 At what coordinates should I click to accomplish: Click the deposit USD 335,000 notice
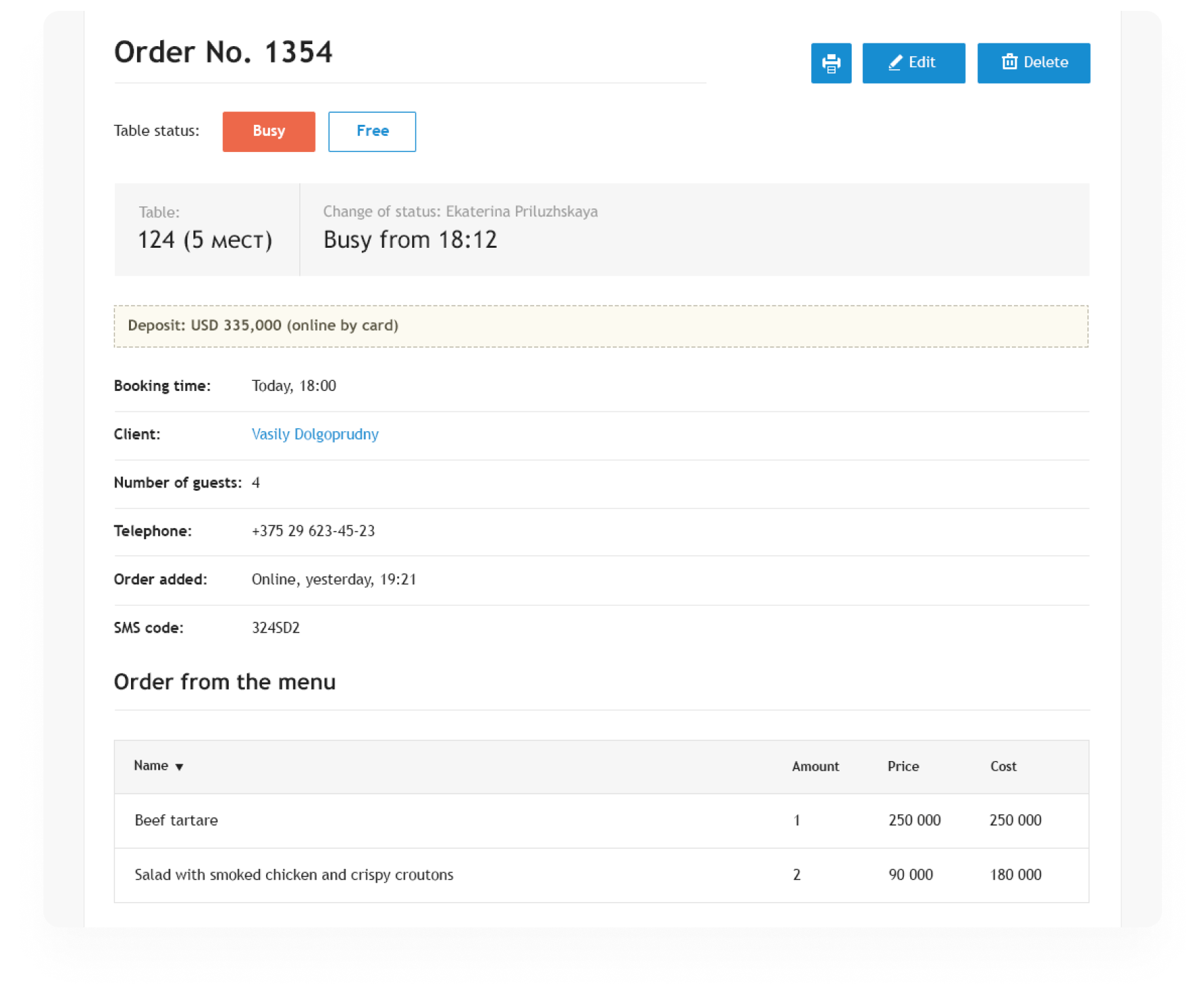click(601, 326)
